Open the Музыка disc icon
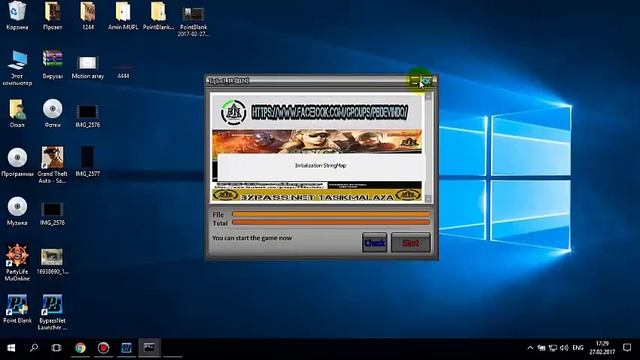 click(x=17, y=211)
